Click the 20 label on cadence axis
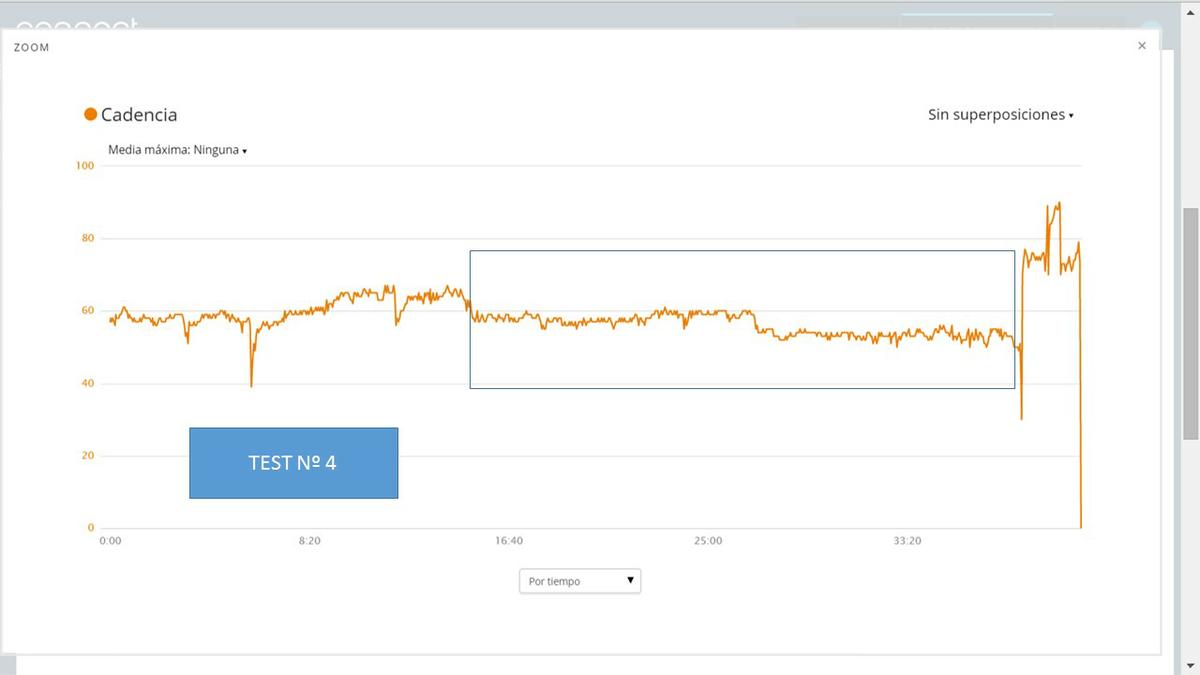Image resolution: width=1200 pixels, height=675 pixels. coord(87,455)
